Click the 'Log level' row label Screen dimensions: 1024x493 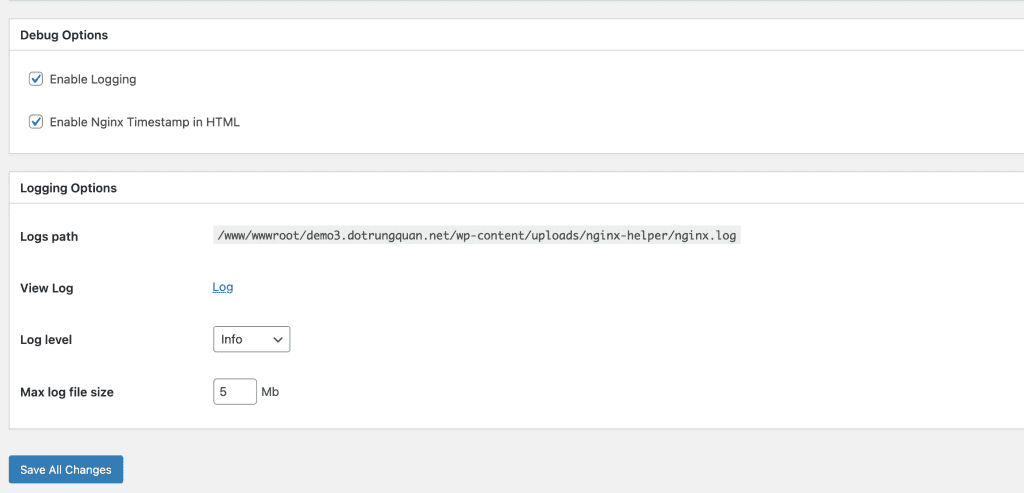(46, 340)
